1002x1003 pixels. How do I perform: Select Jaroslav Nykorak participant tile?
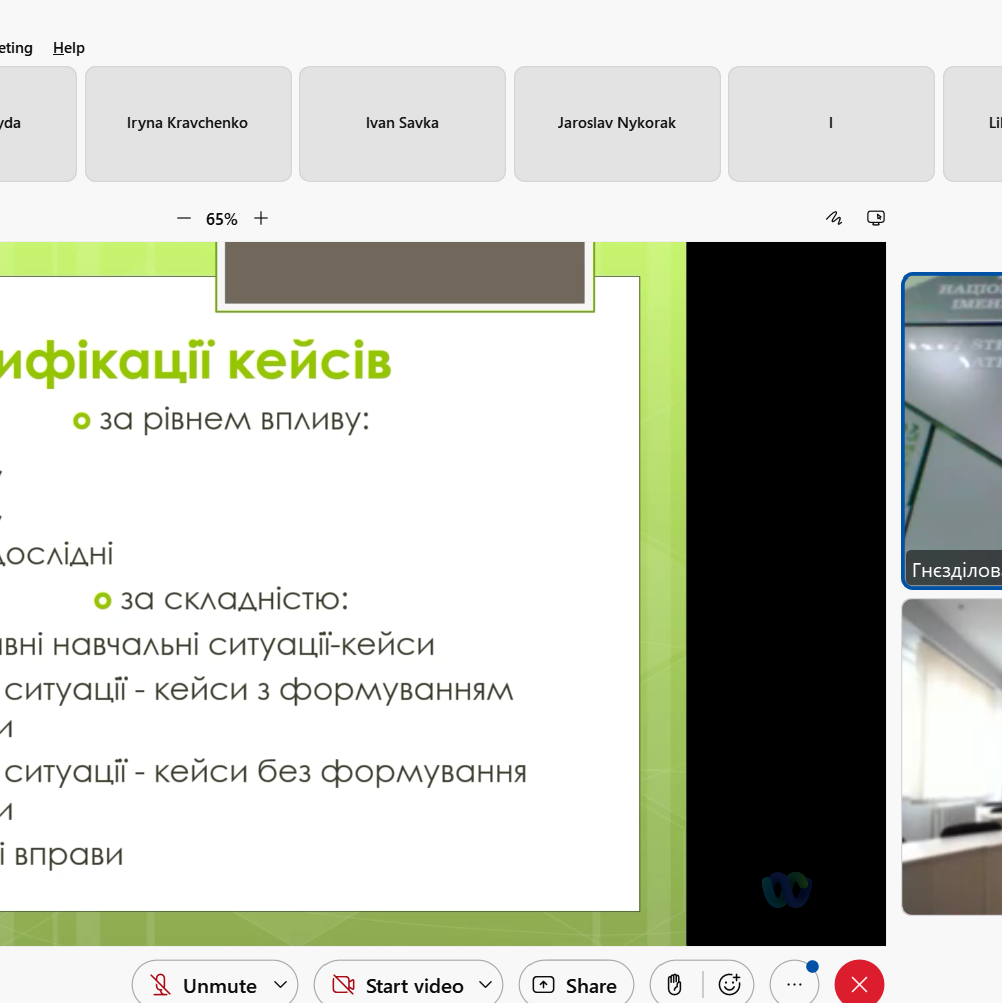[617, 123]
